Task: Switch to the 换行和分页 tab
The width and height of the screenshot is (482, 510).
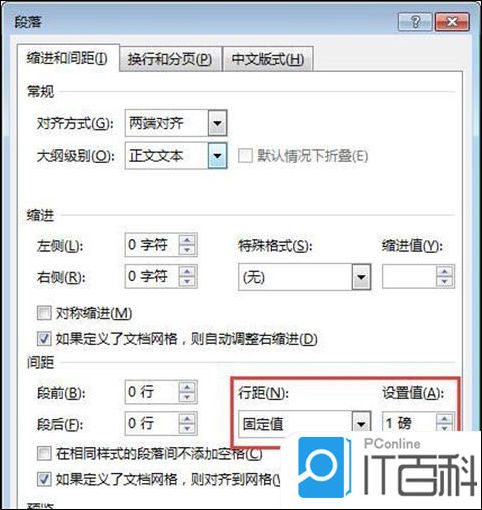Action: (x=170, y=59)
